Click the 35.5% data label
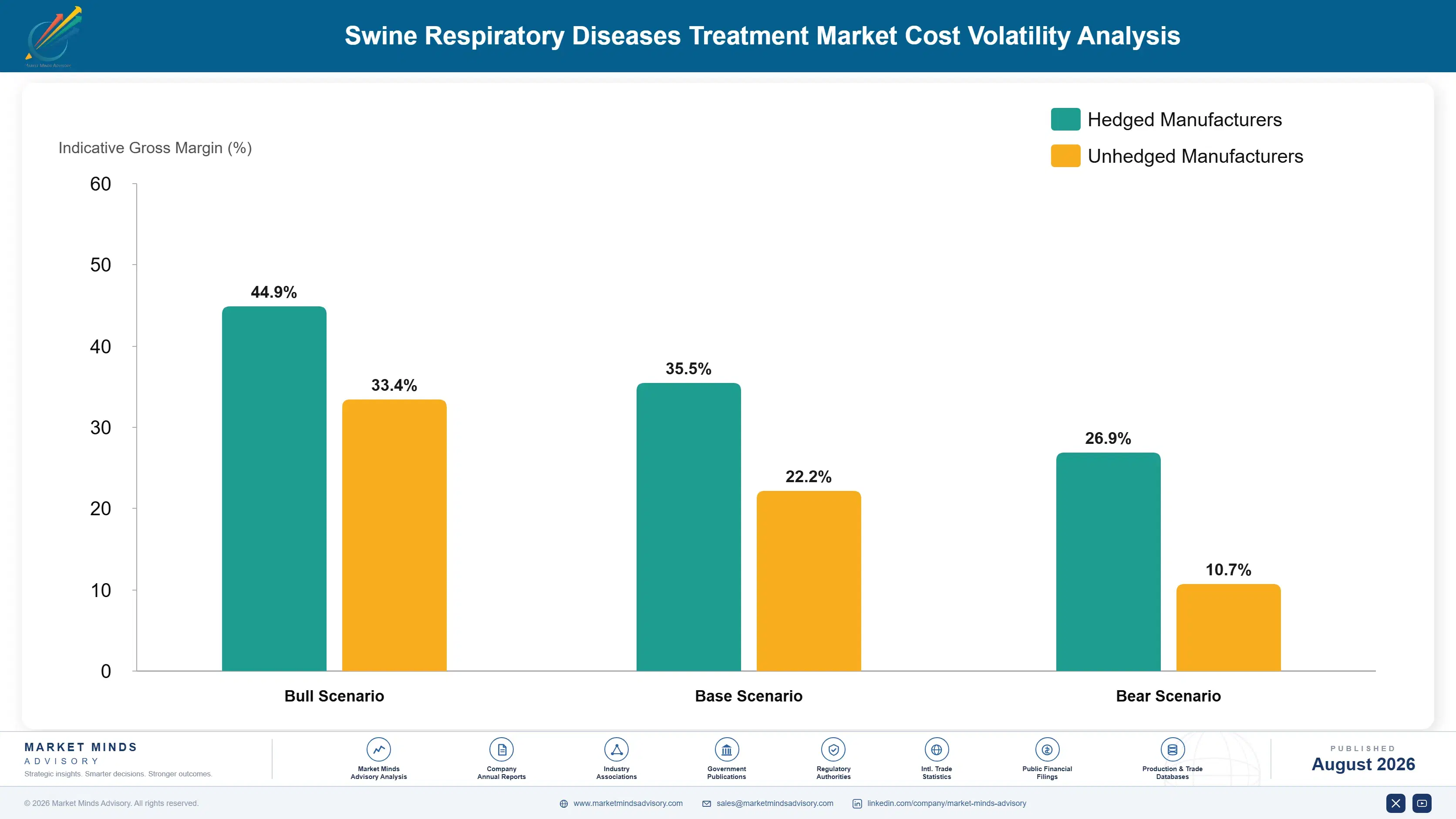Screen dimensions: 1456x819 pos(688,369)
